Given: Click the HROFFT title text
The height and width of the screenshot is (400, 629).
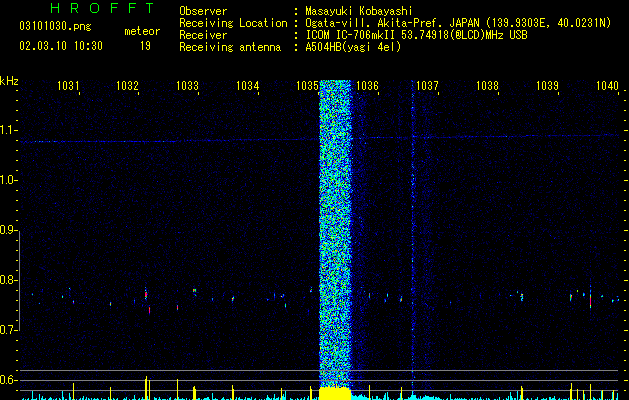Looking at the screenshot, I should coord(103,8).
